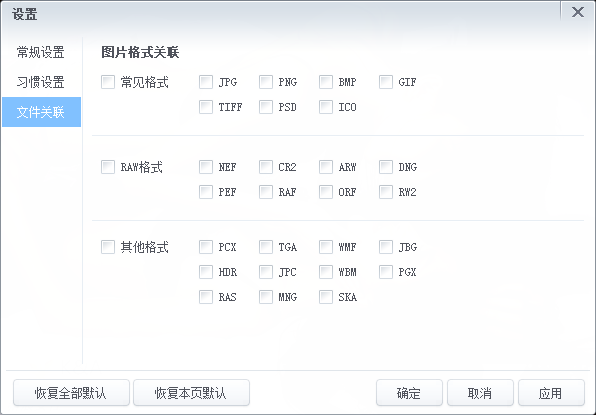Check the JPG format checkbox
Viewport: 596px width, 415px height.
click(x=206, y=82)
